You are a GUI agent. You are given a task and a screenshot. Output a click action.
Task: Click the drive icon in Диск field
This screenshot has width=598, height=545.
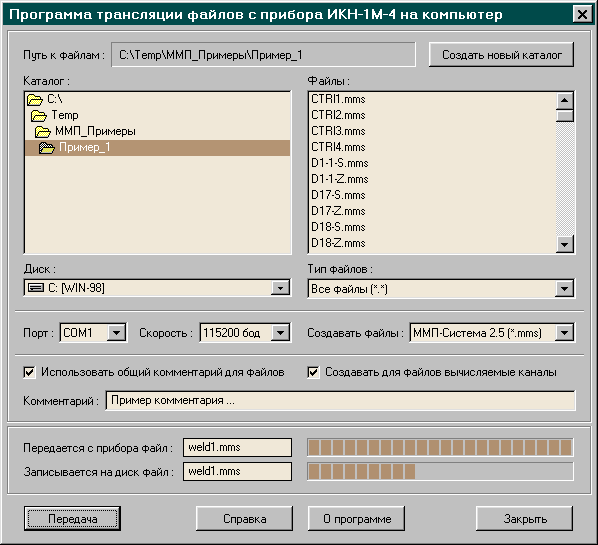coord(36,288)
